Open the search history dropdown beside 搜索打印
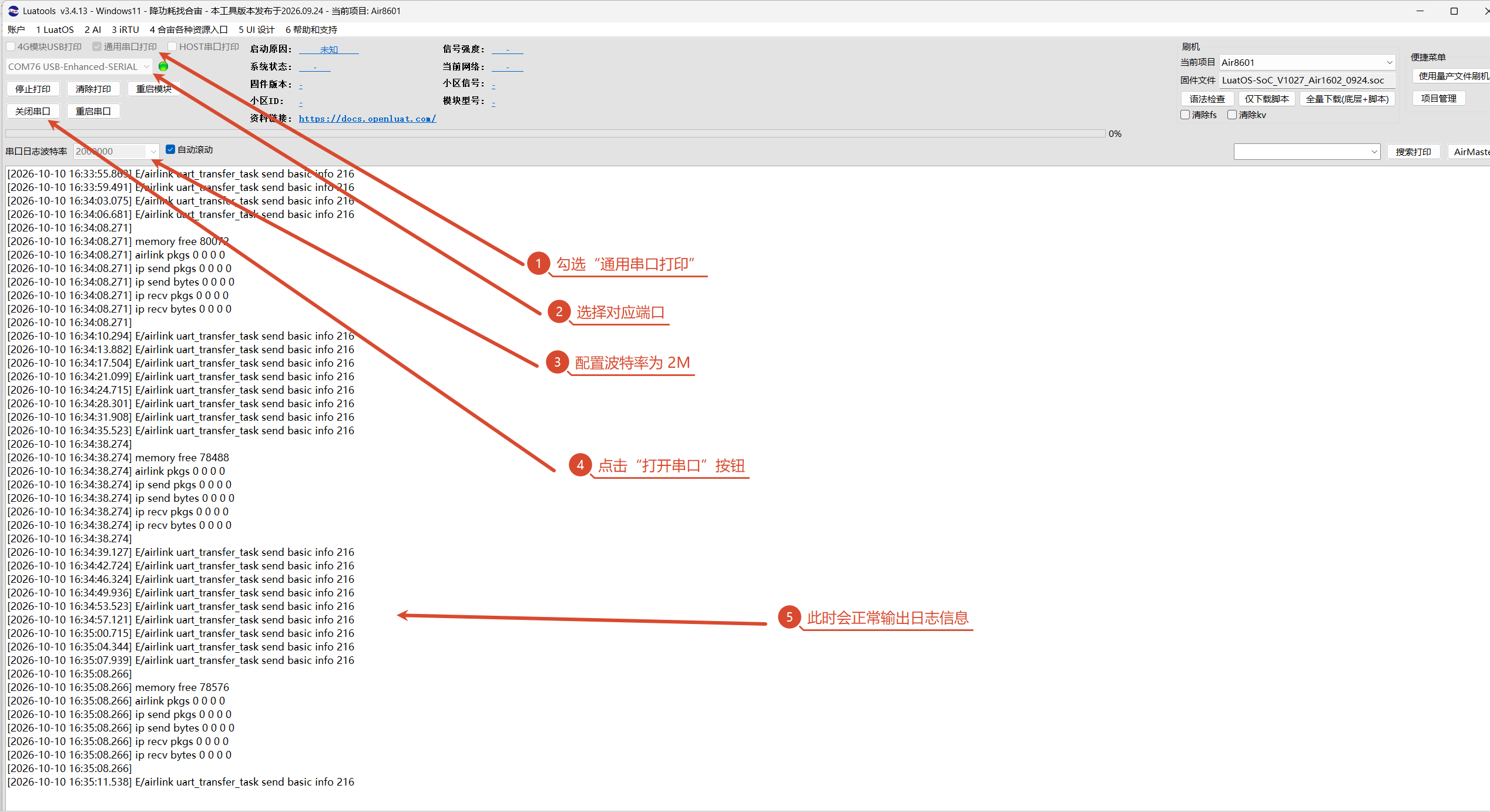 point(1307,152)
